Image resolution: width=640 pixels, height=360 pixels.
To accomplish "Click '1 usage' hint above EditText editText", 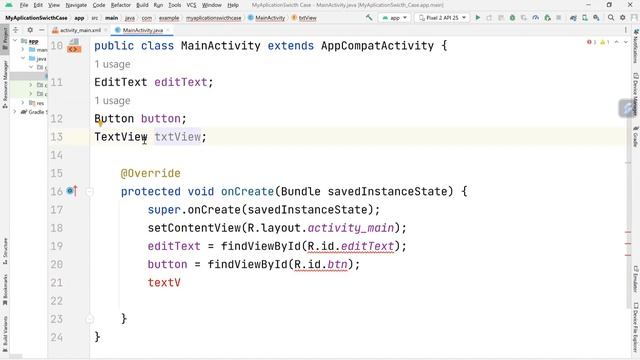I will (112, 64).
